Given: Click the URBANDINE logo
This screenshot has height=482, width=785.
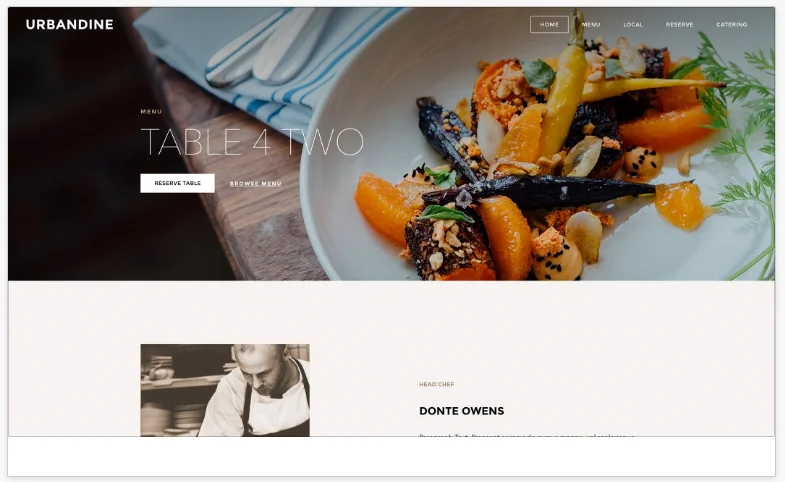Looking at the screenshot, I should [70, 25].
